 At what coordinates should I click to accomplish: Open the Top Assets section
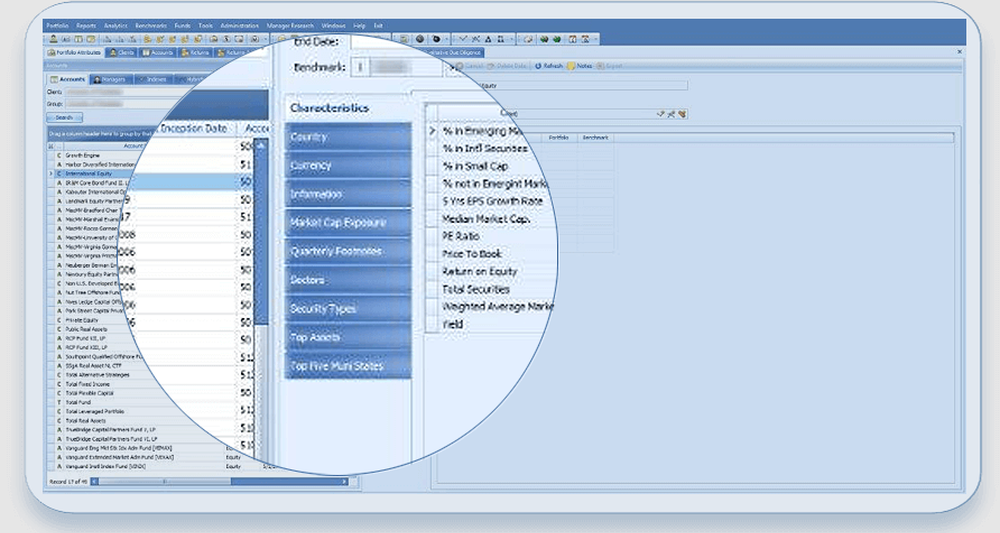pos(348,338)
